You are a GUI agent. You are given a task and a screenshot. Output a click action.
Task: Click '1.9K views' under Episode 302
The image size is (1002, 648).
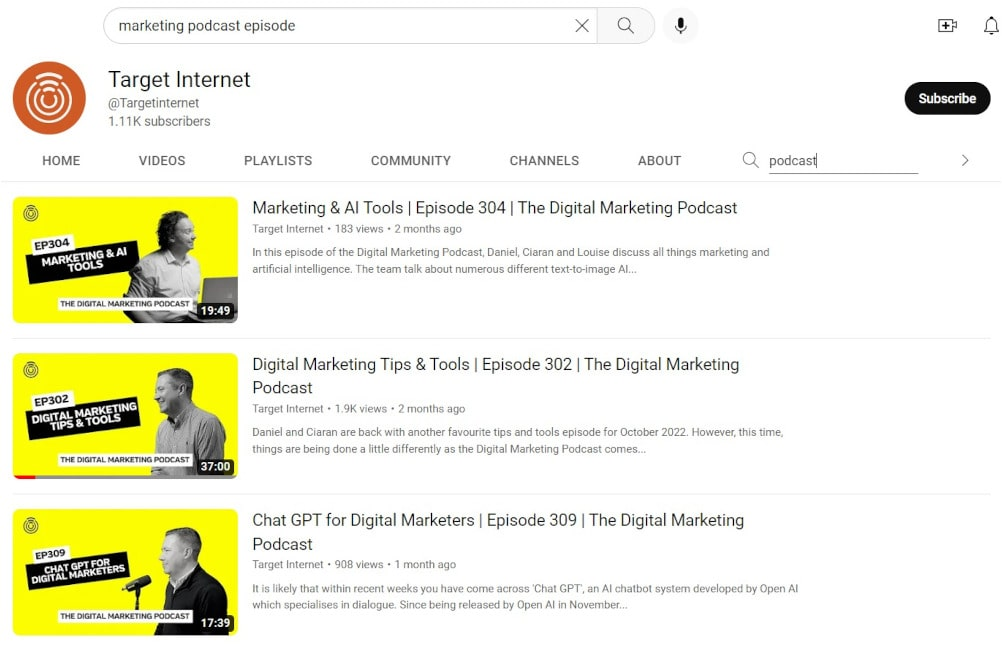coord(361,408)
